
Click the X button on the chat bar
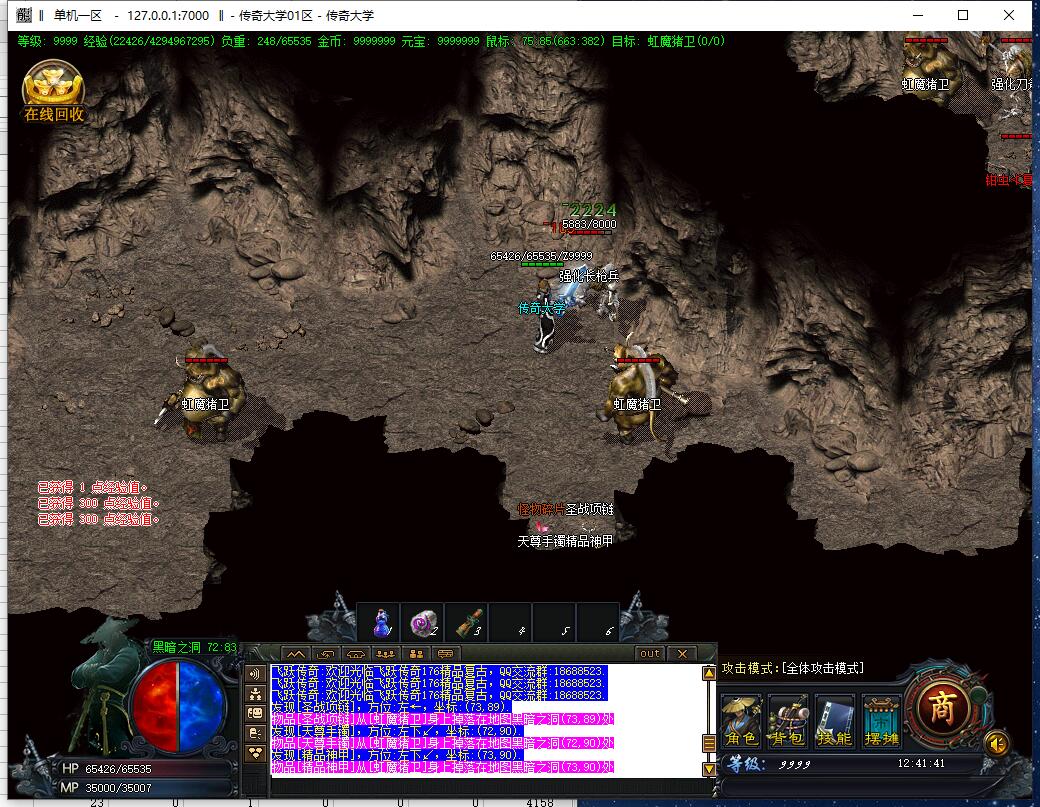point(682,654)
